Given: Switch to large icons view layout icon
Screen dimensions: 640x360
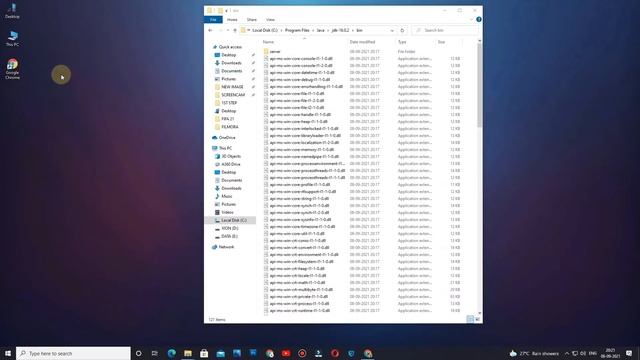Looking at the screenshot, I should 477,319.
